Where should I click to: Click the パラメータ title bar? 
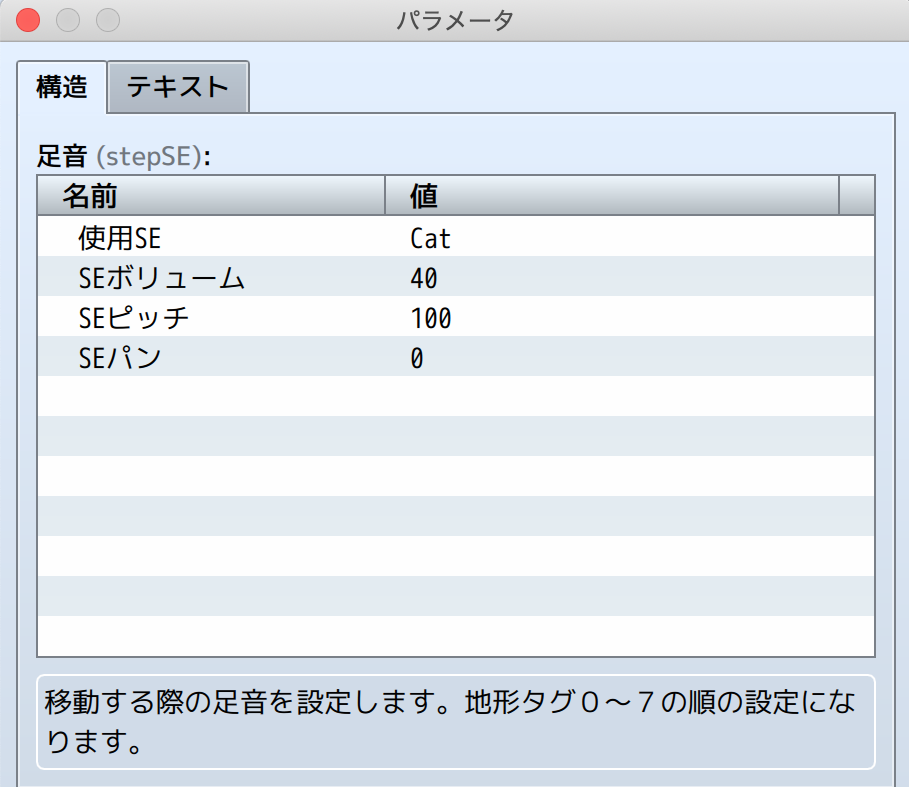455,20
